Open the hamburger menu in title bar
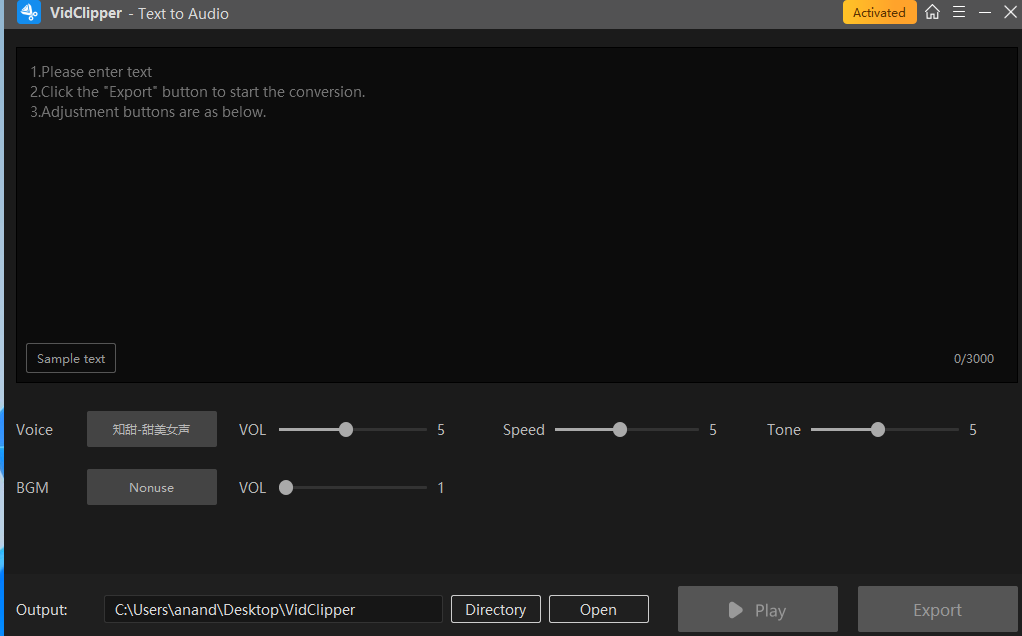1022x636 pixels. (x=958, y=13)
